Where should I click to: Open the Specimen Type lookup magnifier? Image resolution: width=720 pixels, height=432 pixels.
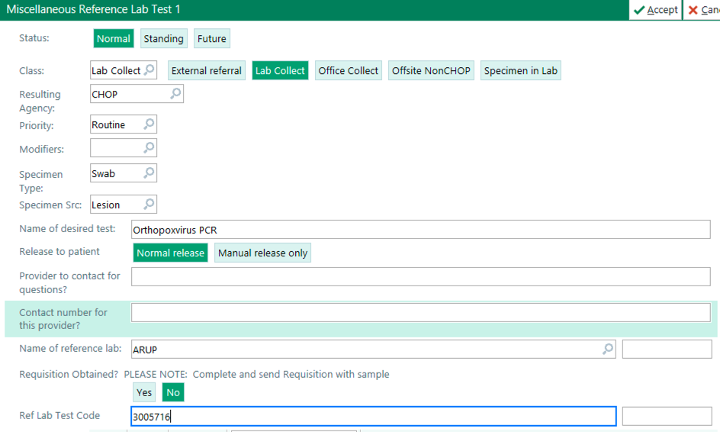(149, 173)
